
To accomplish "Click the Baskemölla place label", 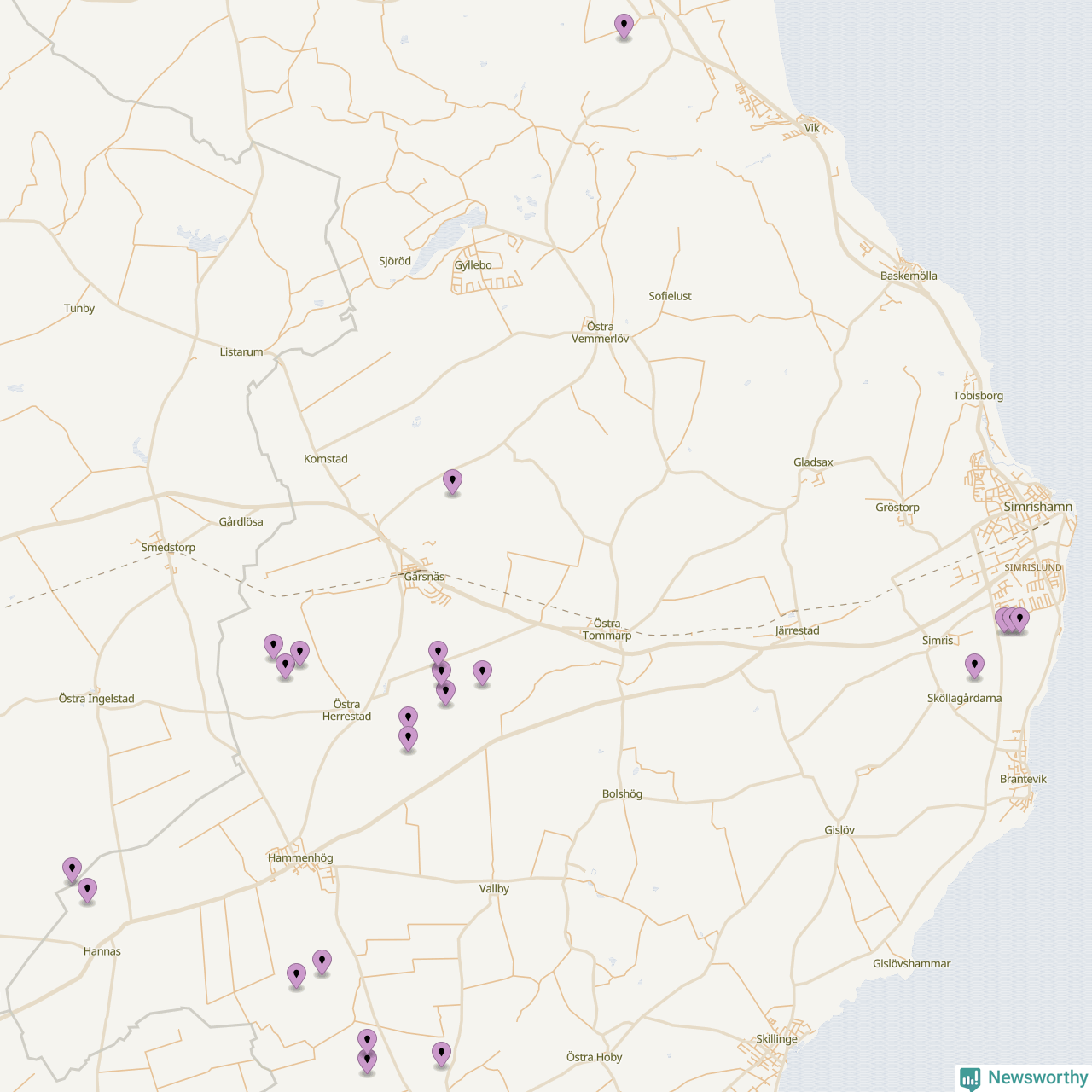I will 909,276.
